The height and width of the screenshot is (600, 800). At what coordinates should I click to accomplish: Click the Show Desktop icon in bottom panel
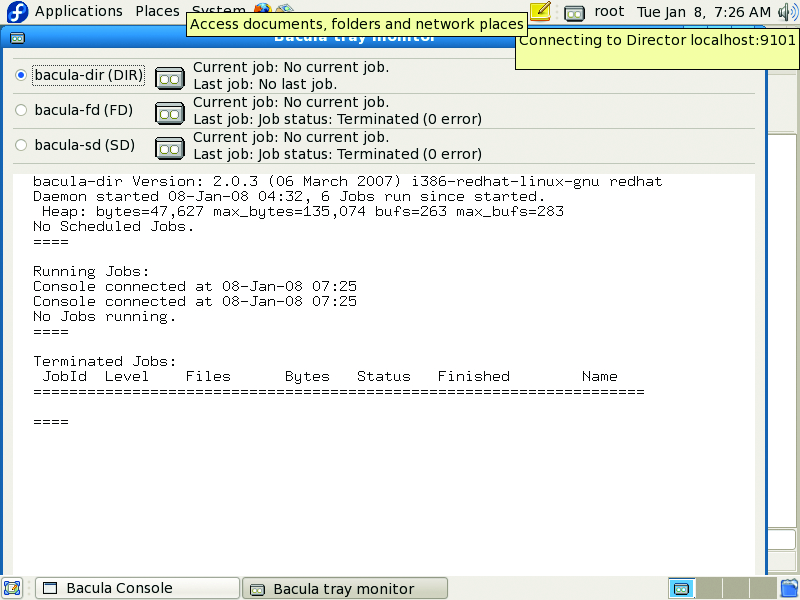tap(12, 588)
